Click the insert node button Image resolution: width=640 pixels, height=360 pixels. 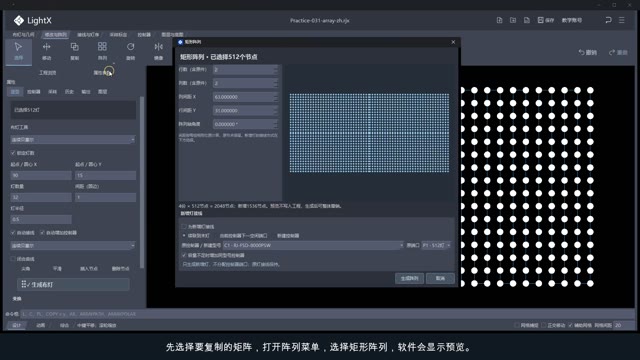pos(89,269)
